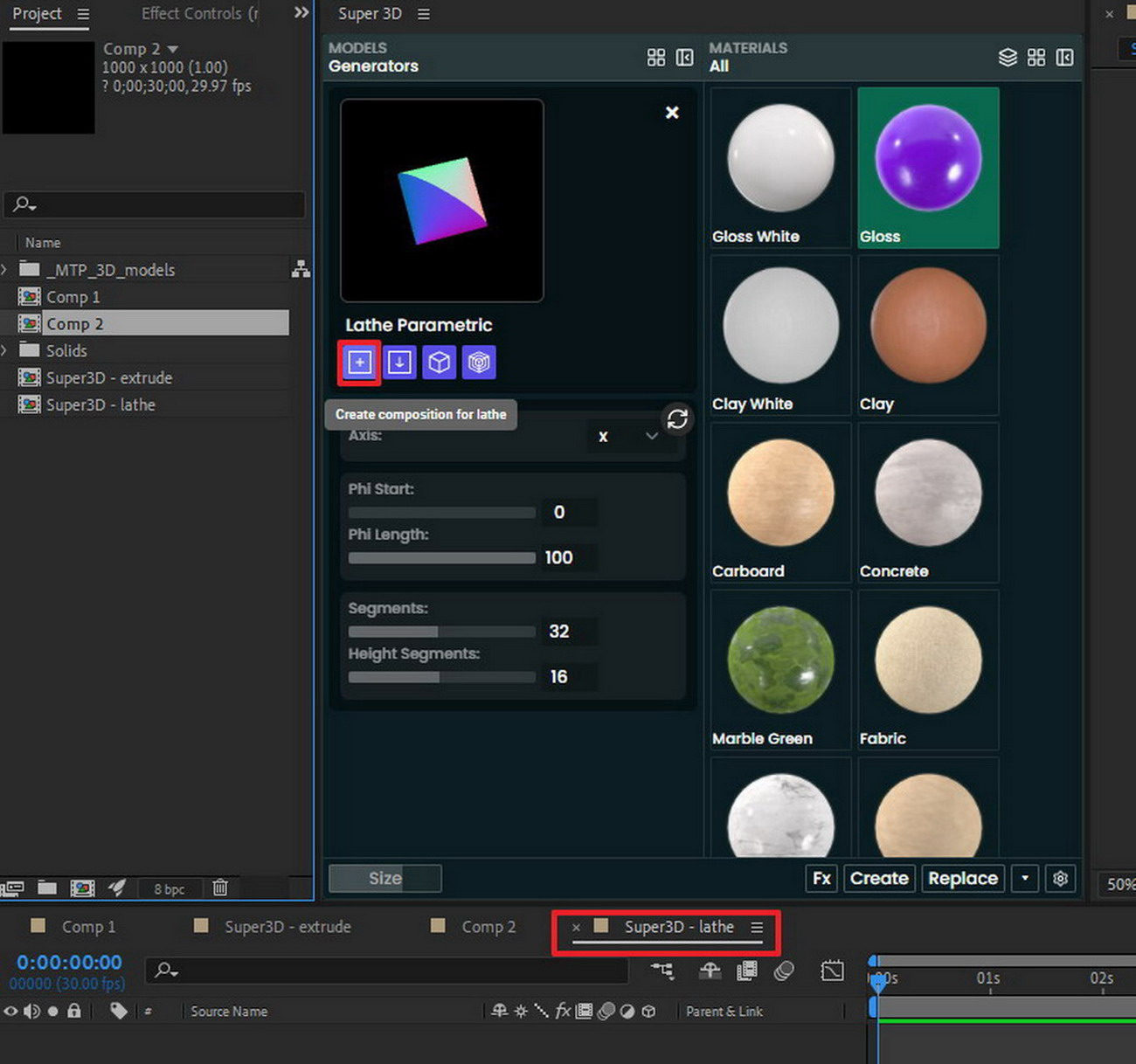This screenshot has width=1136, height=1064.
Task: Create a new composition from Project panel footer
Action: pyautogui.click(x=82, y=888)
